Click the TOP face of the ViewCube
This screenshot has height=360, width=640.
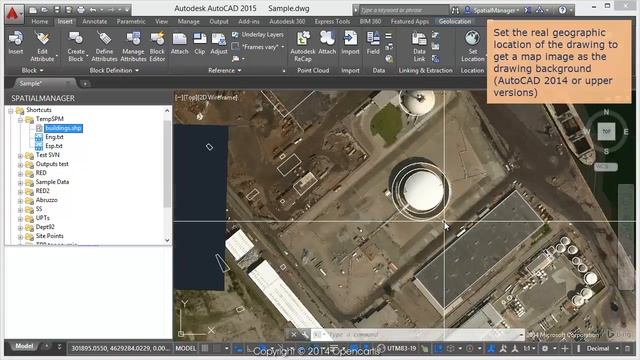point(606,131)
